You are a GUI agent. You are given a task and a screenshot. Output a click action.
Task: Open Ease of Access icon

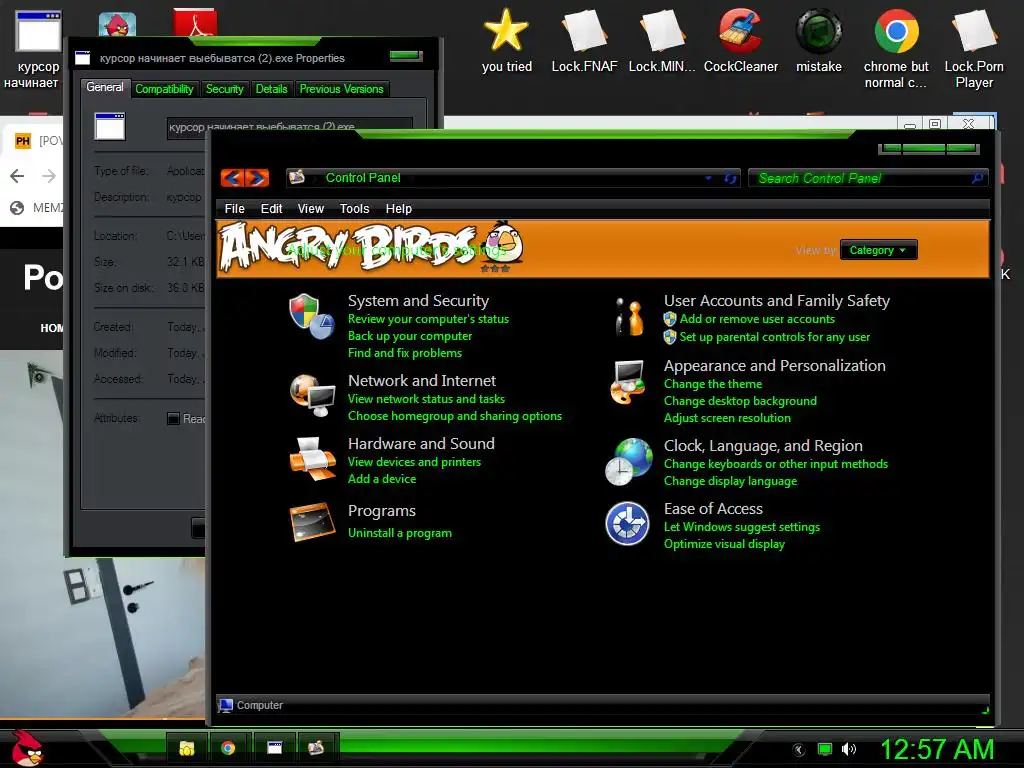tap(627, 523)
